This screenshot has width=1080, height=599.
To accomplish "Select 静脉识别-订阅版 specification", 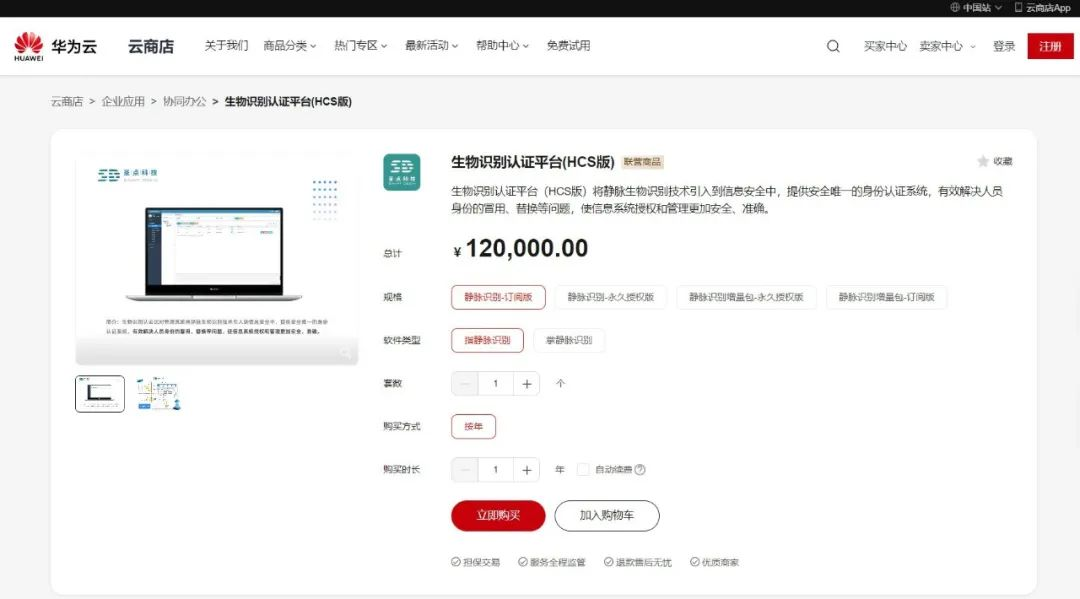I will tap(498, 297).
